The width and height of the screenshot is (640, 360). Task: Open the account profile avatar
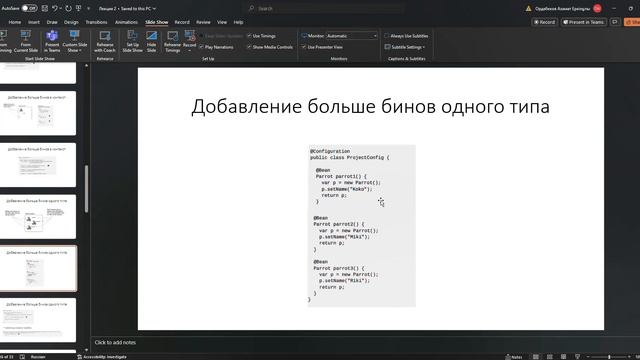click(597, 8)
